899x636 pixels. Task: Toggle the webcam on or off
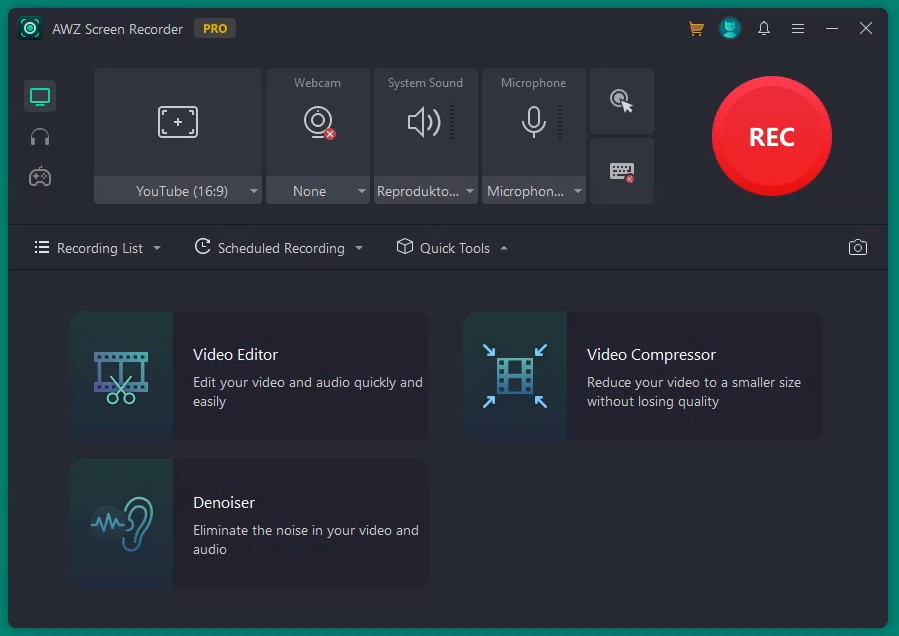[x=318, y=122]
